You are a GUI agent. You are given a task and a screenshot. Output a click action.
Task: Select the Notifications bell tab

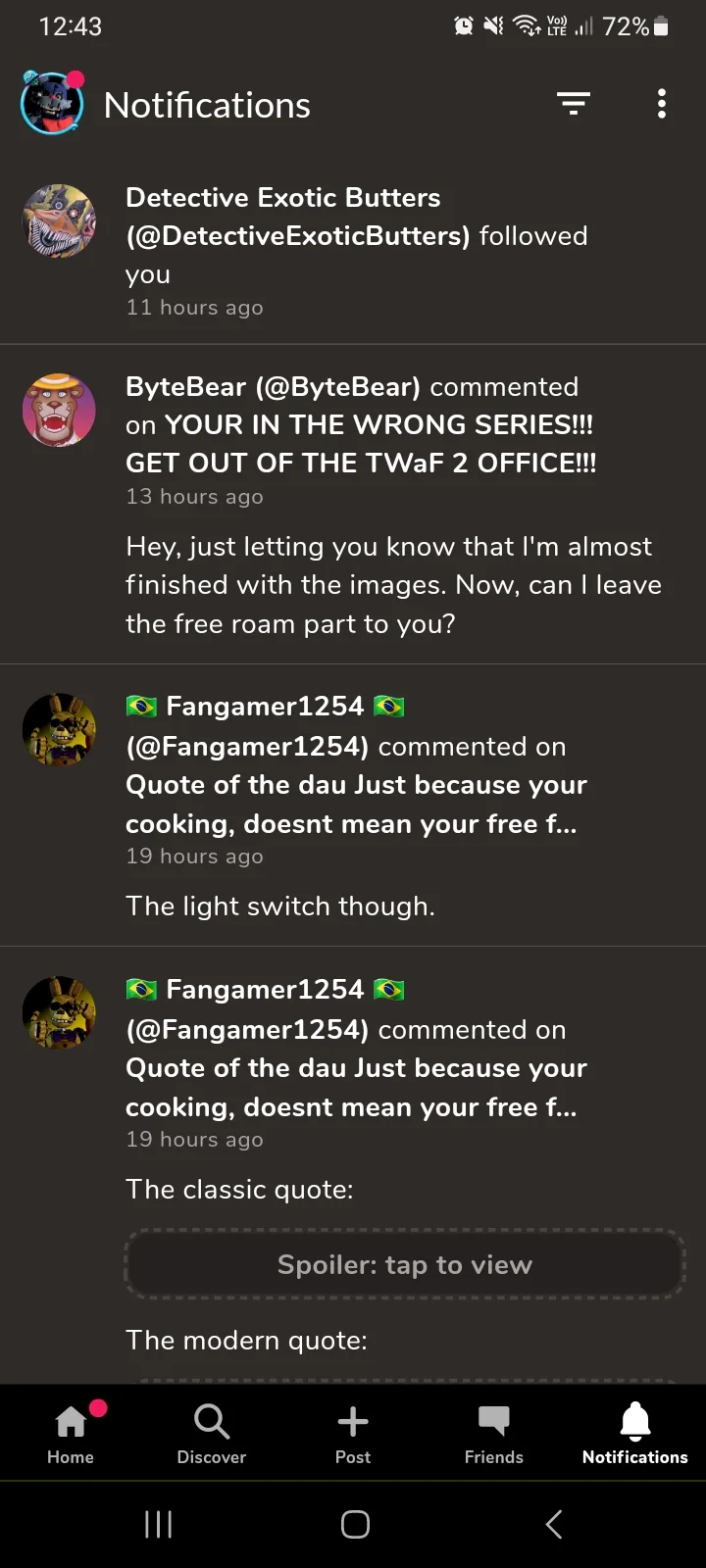pos(635,1433)
